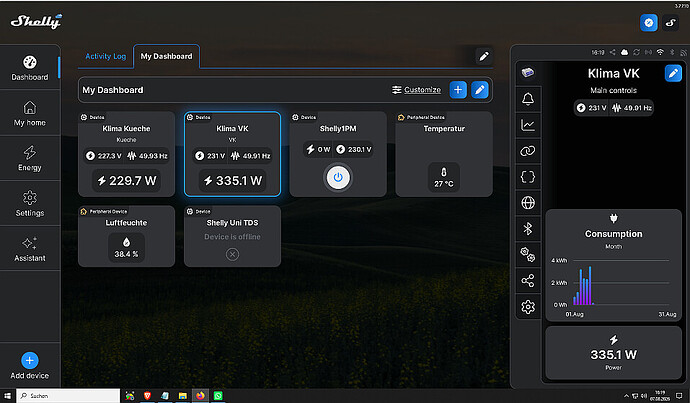Click the 229.7 W reading on Klima Kueche
Screen dimensions: 690x403
tap(127, 181)
